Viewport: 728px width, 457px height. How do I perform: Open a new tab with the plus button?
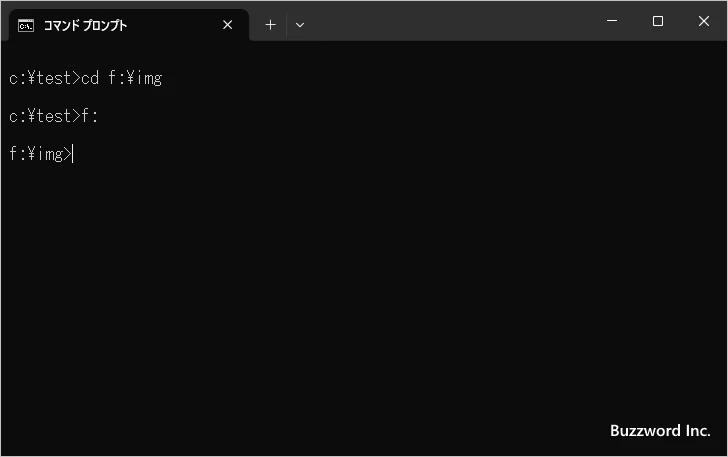(270, 25)
